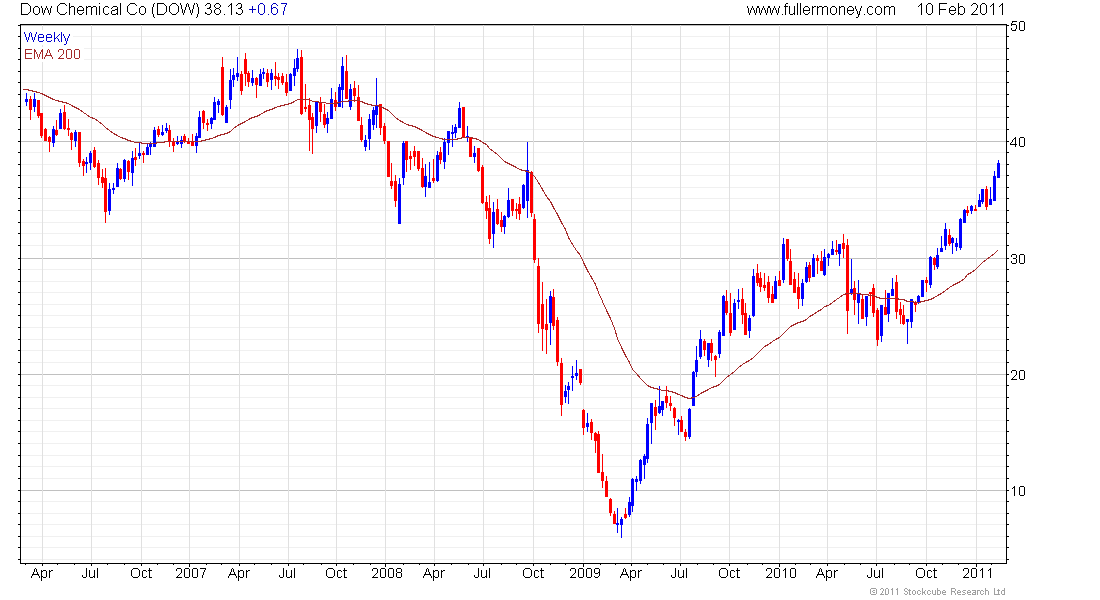Click the last price 38.13 in title
The height and width of the screenshot is (600, 1100).
coord(224,10)
